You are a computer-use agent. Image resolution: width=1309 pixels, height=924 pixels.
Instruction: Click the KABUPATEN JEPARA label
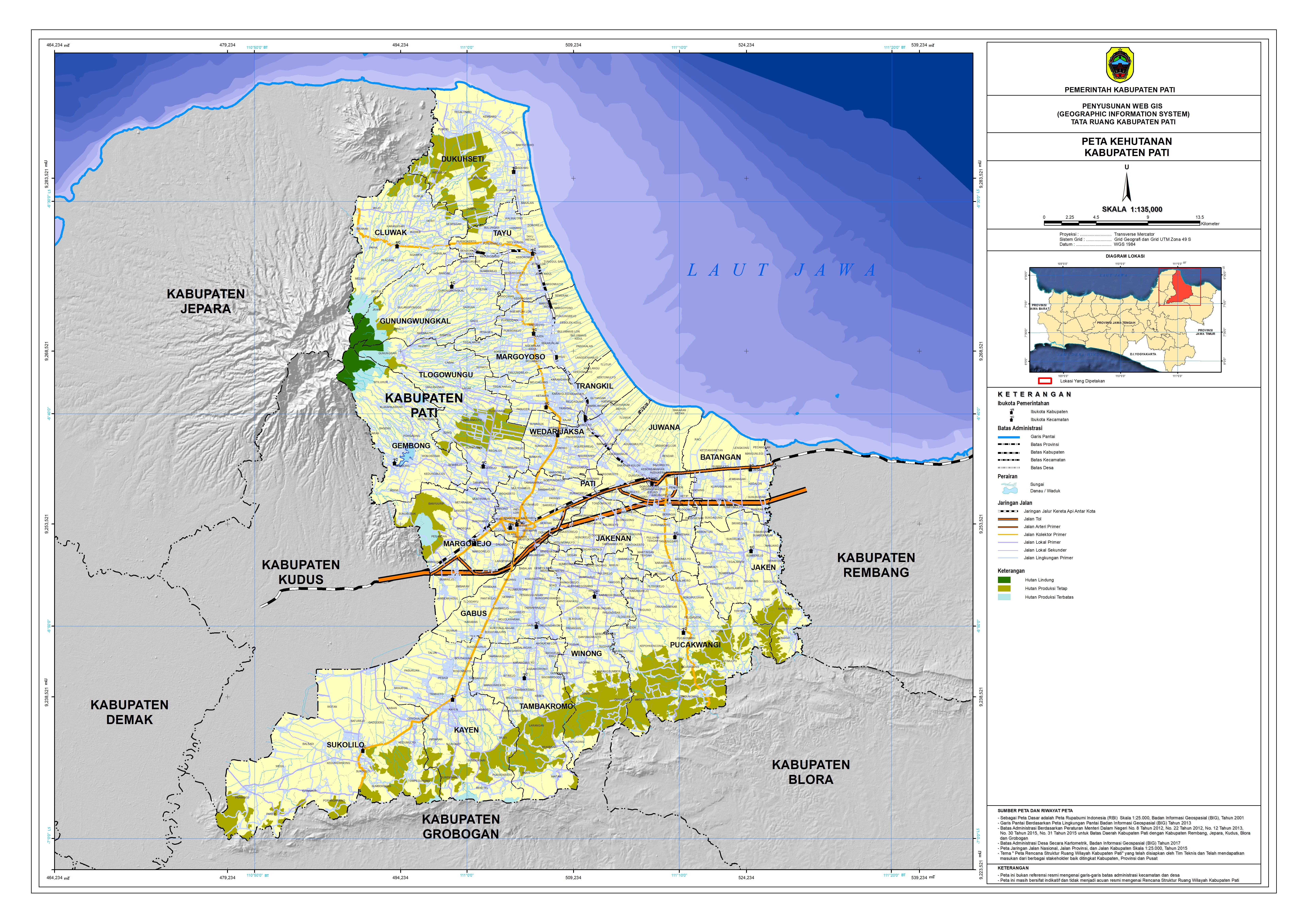coord(206,301)
